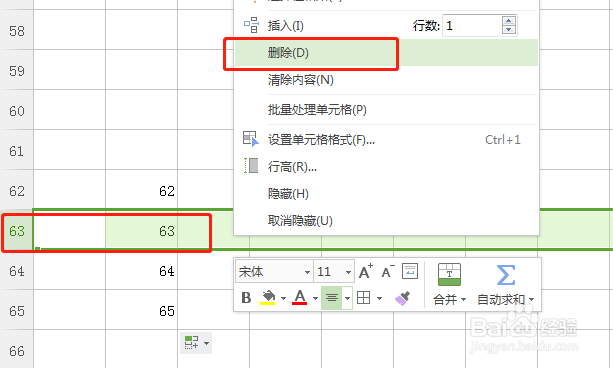Select Clear Contents (清除内容) menu item

[x=301, y=80]
